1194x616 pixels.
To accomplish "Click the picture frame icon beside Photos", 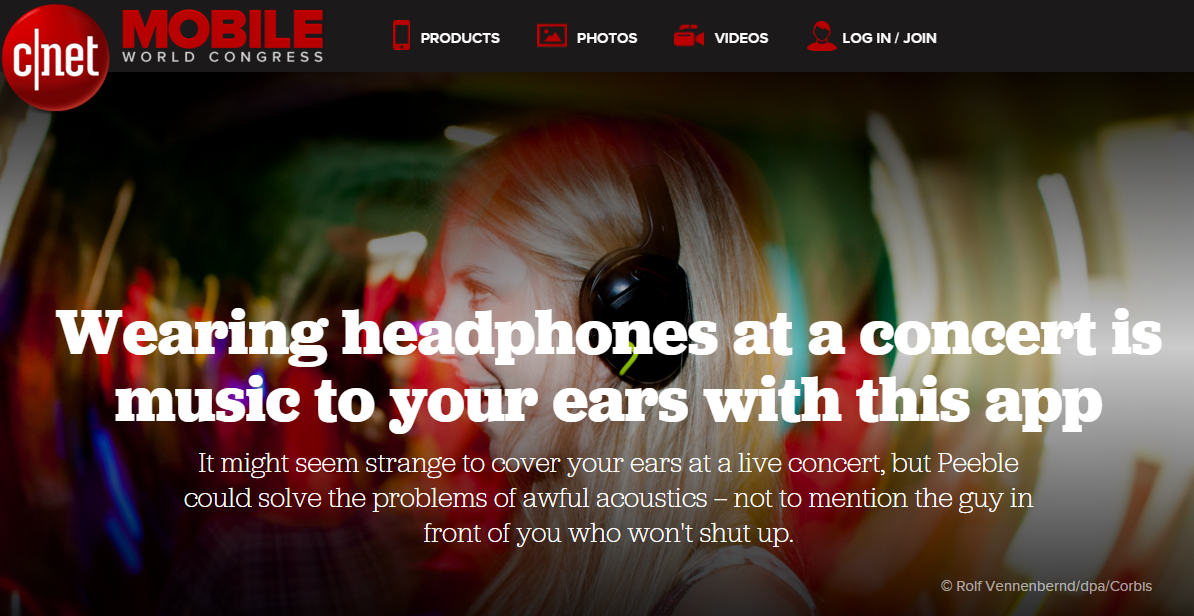I will click(x=552, y=36).
